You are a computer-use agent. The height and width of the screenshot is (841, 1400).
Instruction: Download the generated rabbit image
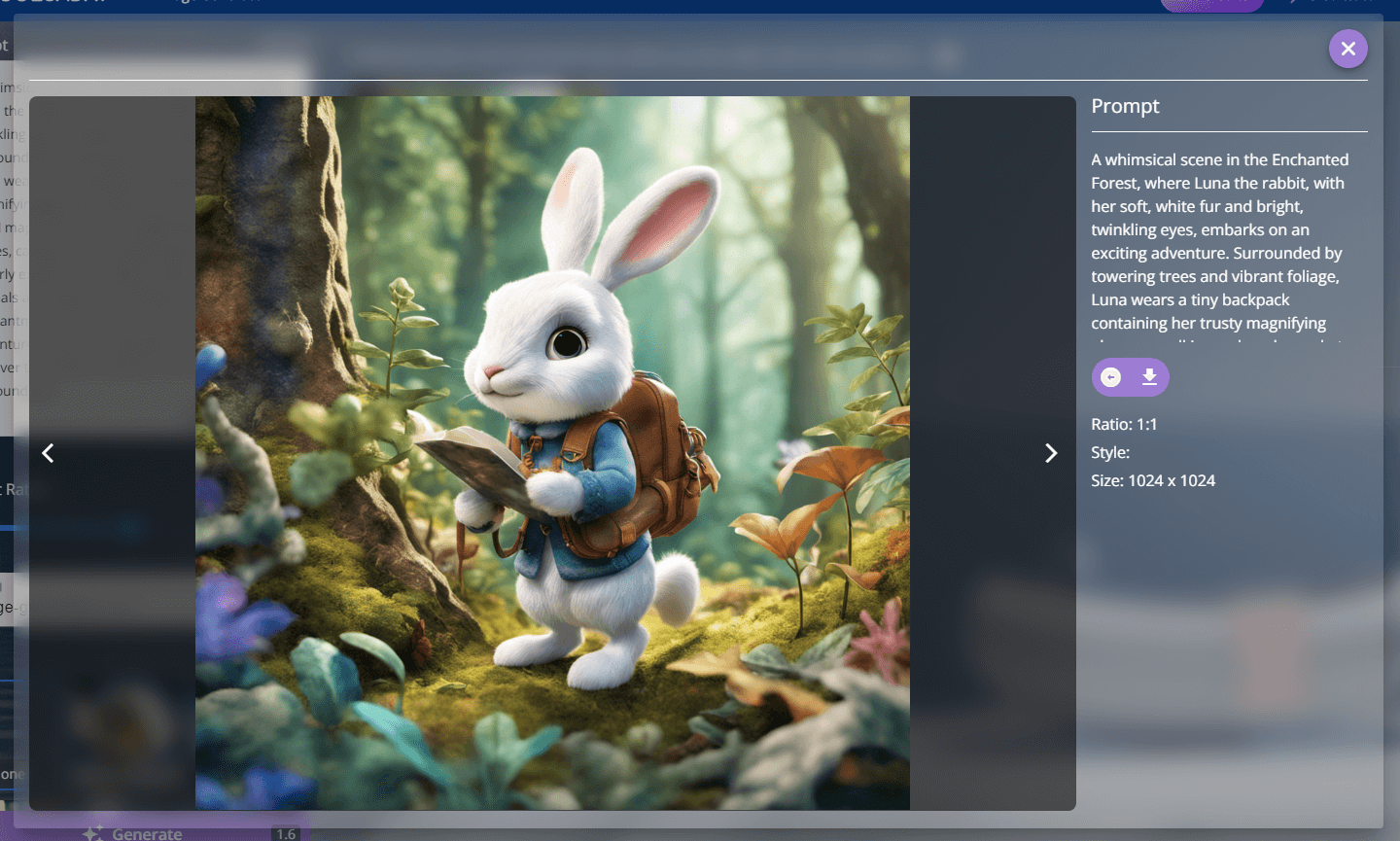(1149, 377)
